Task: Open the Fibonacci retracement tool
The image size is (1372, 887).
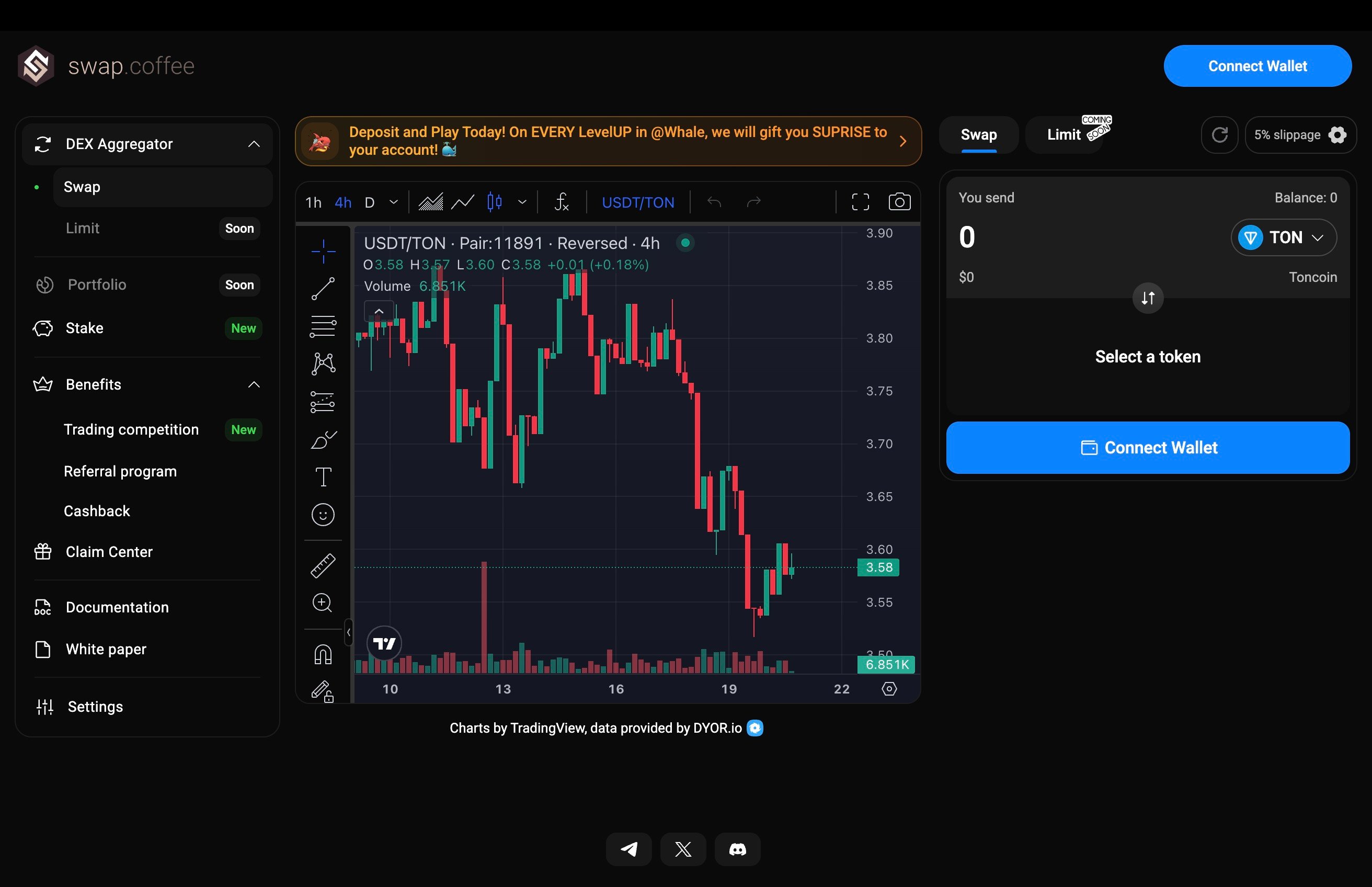Action: coord(323,326)
